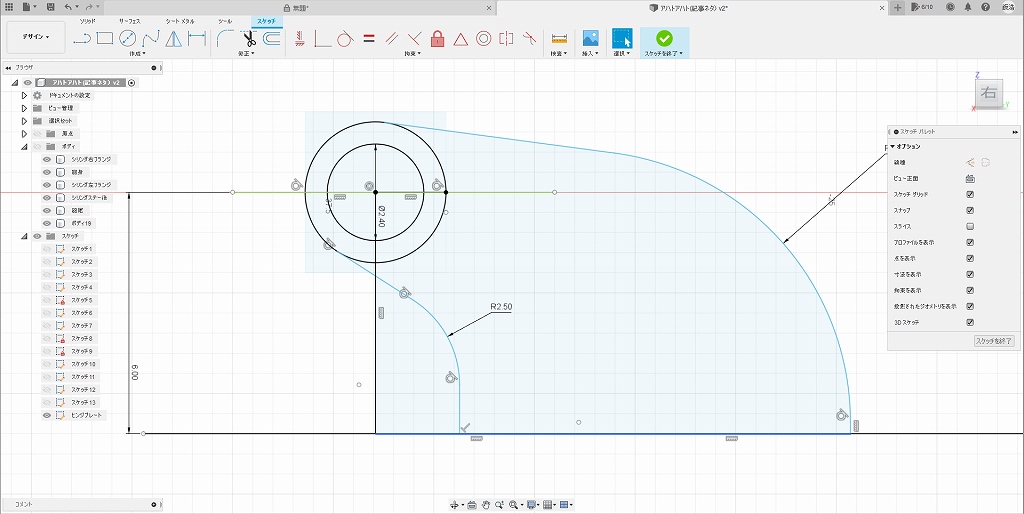Expand the ドキュメントの設定 tree node
Screen dimensions: 1024x514
[24, 95]
